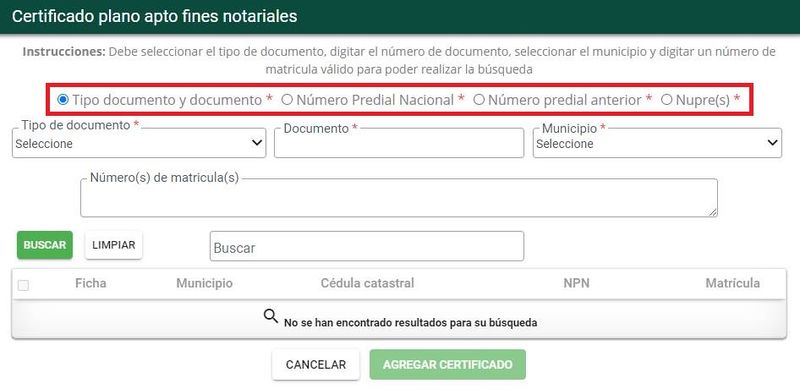Click the magnifier icon in empty results row
This screenshot has width=800, height=389.
click(x=270, y=317)
